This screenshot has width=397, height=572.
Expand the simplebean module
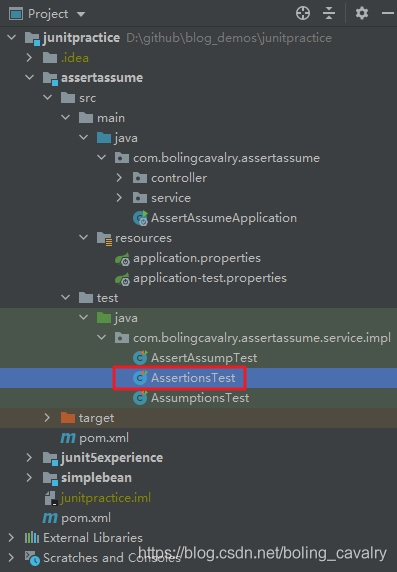click(x=29, y=478)
